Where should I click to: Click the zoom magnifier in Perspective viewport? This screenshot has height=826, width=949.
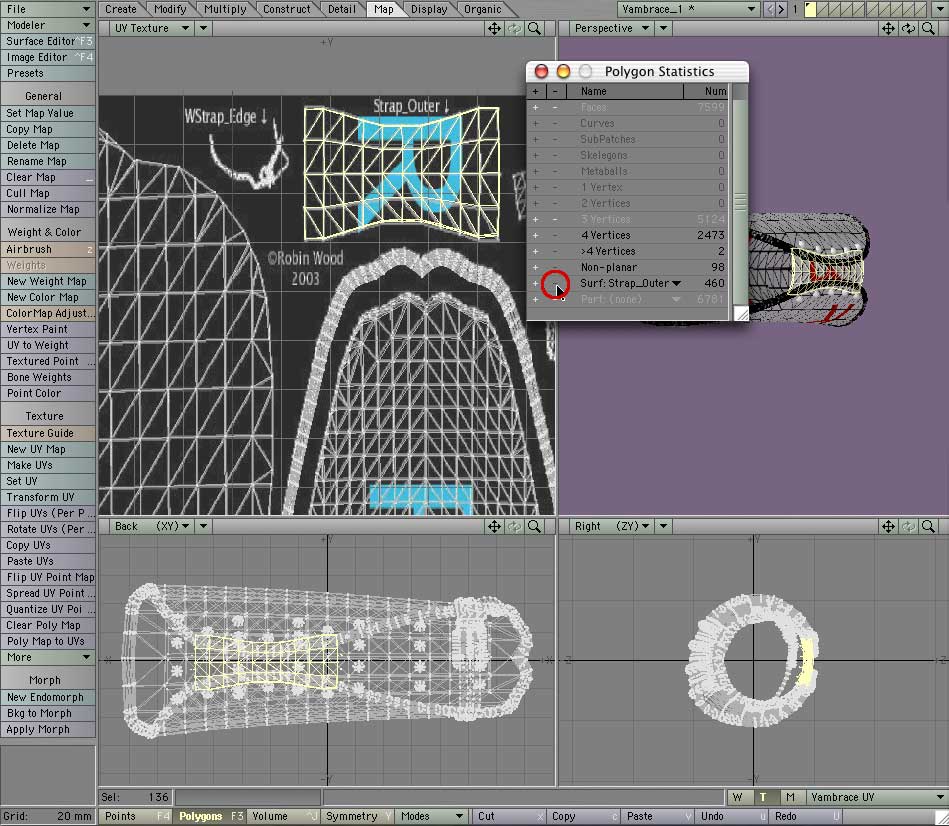point(928,28)
